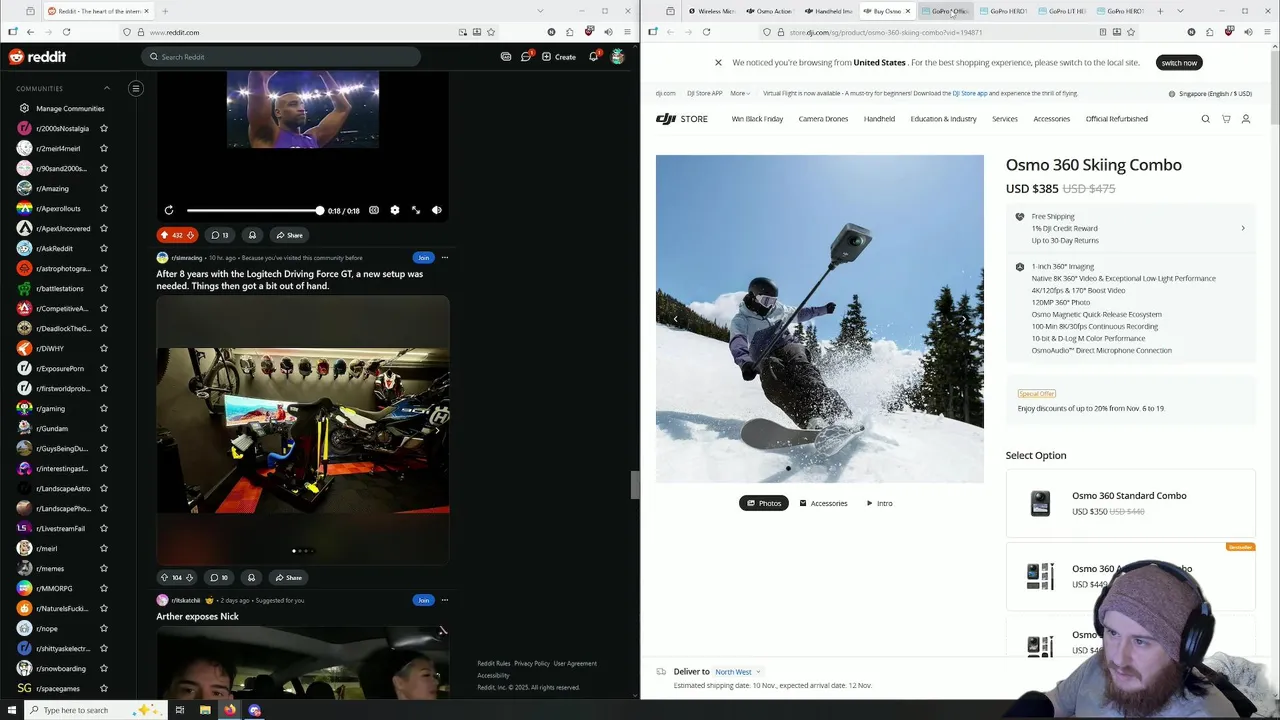Toggle captions on Reddit video player

(x=374, y=210)
